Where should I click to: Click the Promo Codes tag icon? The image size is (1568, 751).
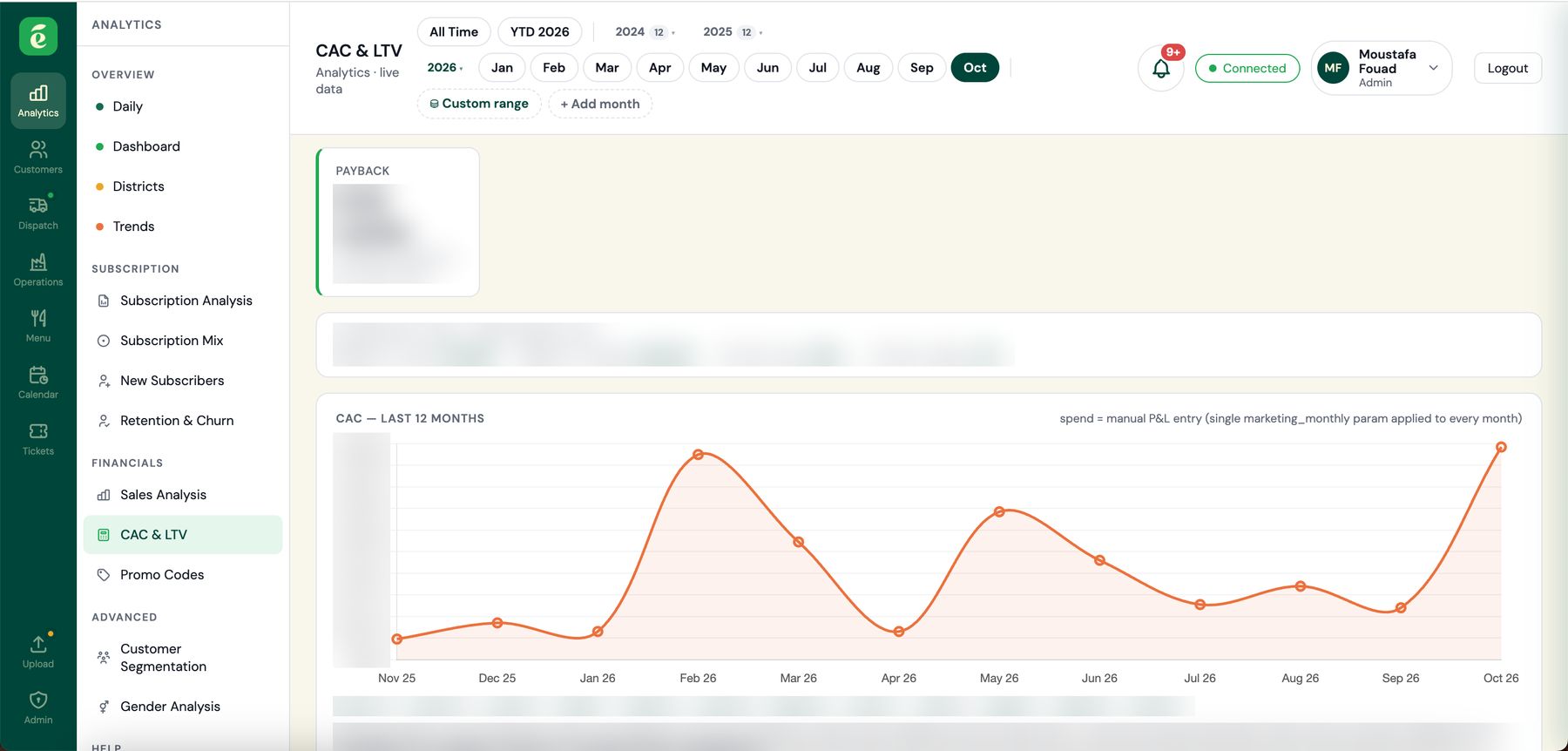(104, 575)
